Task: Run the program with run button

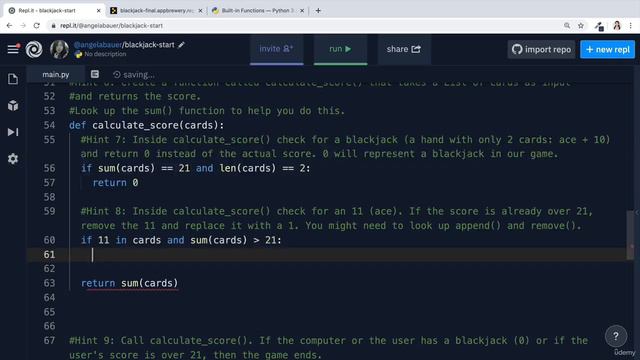Action: click(340, 49)
